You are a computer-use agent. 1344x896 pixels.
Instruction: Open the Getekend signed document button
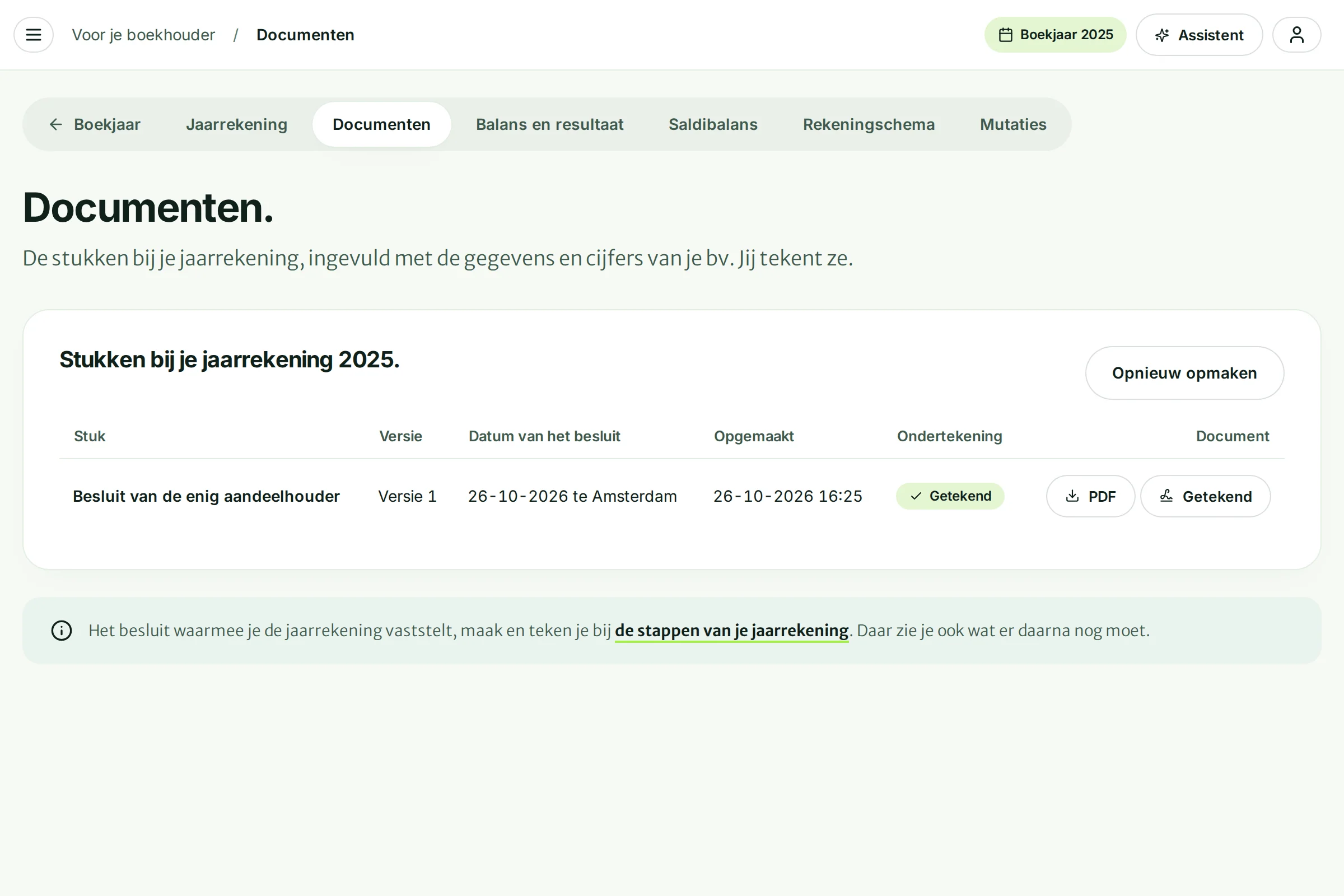[1206, 497]
